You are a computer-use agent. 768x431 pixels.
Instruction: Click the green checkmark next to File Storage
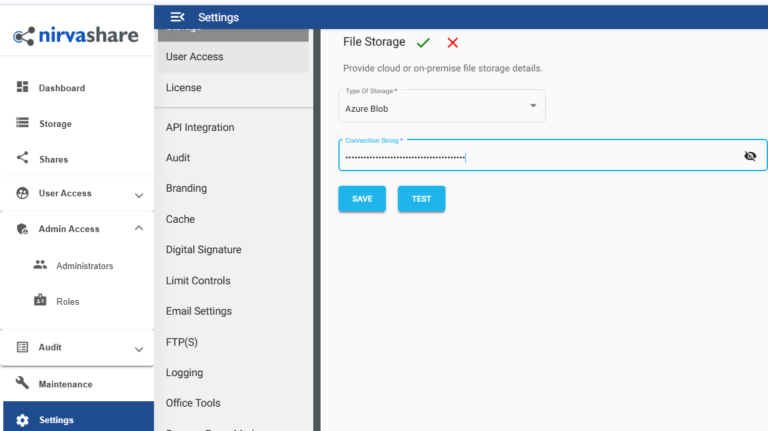click(x=423, y=43)
